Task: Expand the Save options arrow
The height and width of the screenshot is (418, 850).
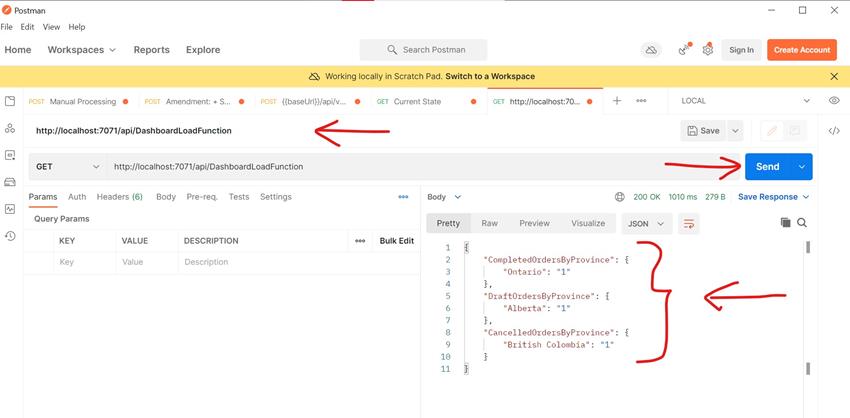Action: pos(735,131)
